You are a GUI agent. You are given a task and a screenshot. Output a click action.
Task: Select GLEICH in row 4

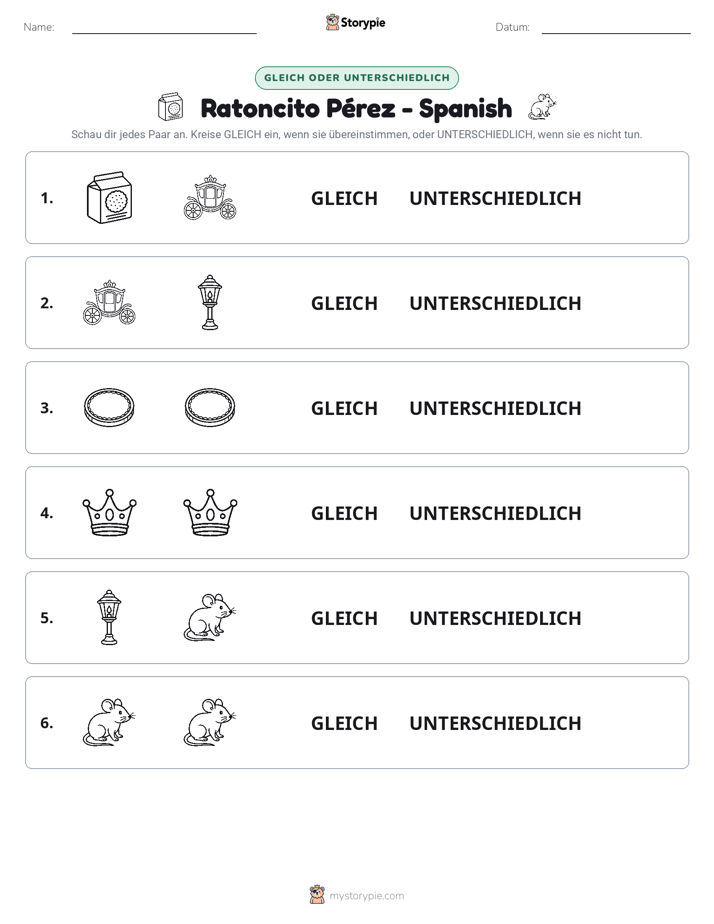(344, 513)
